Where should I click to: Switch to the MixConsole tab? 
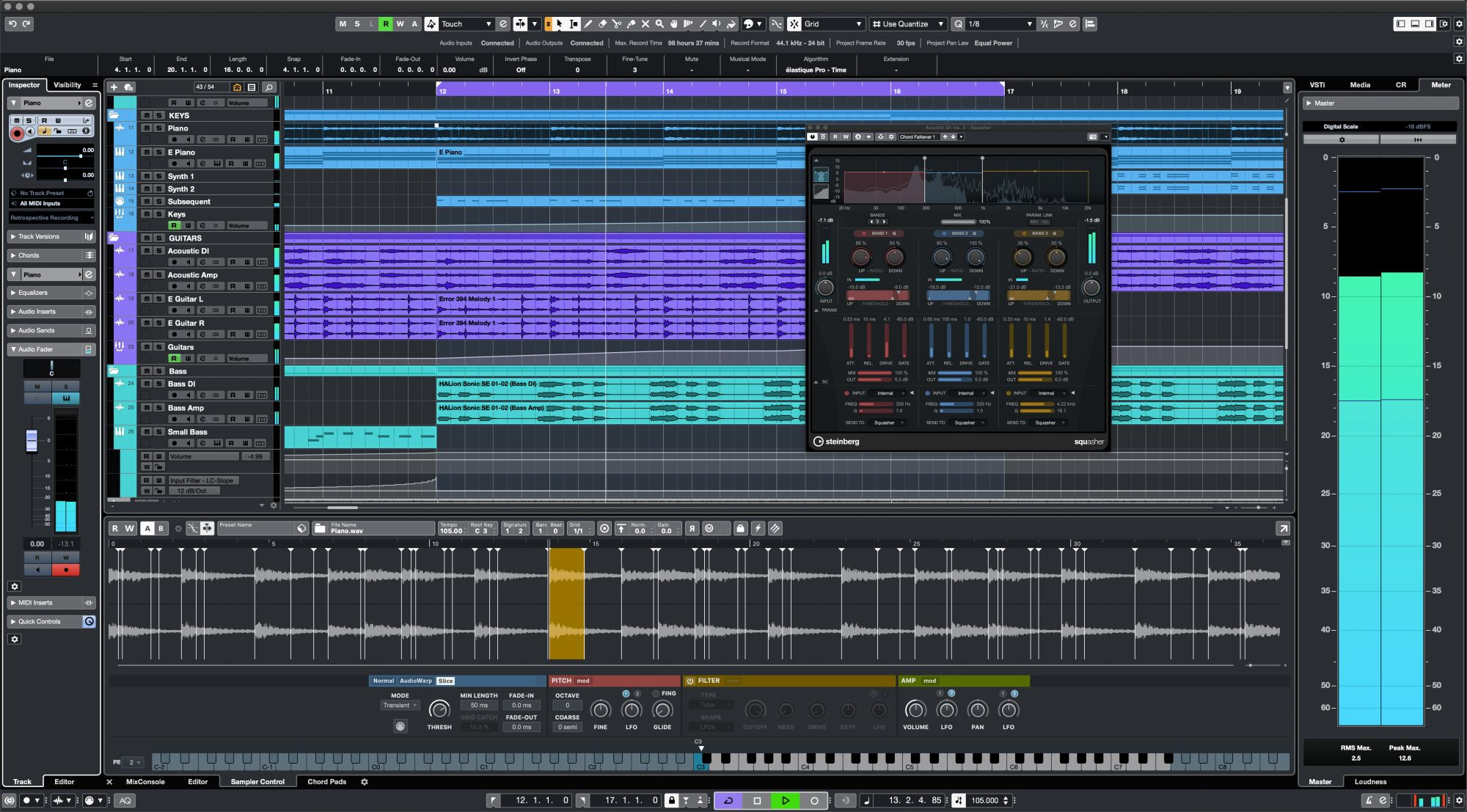[x=144, y=782]
